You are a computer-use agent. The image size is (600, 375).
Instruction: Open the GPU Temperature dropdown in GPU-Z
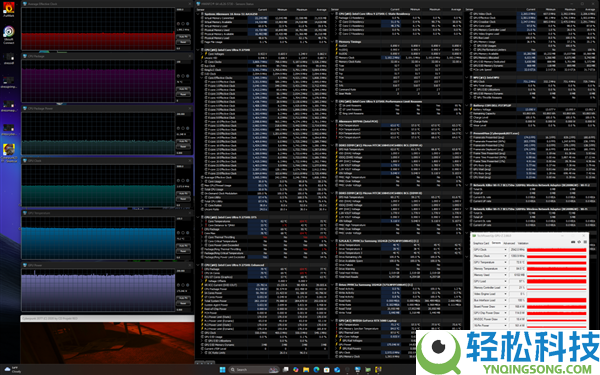[505, 262]
